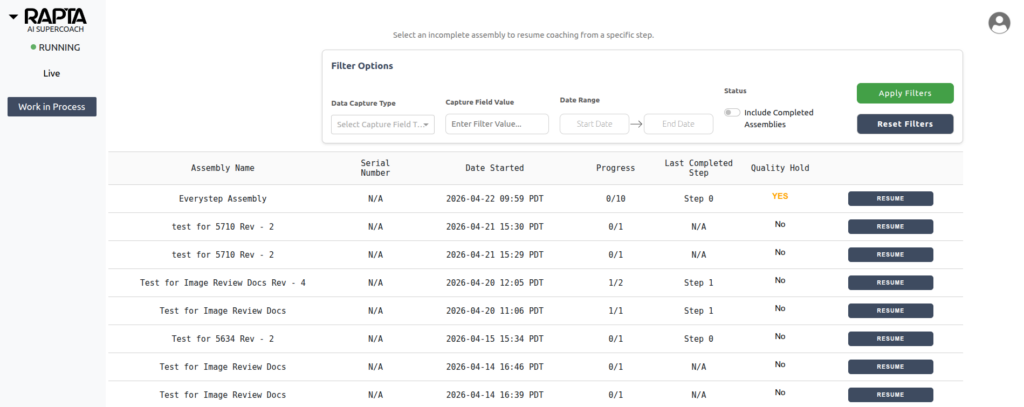Viewport: 1024px width, 407px height.
Task: Select Live in the sidebar
Action: coord(52,73)
